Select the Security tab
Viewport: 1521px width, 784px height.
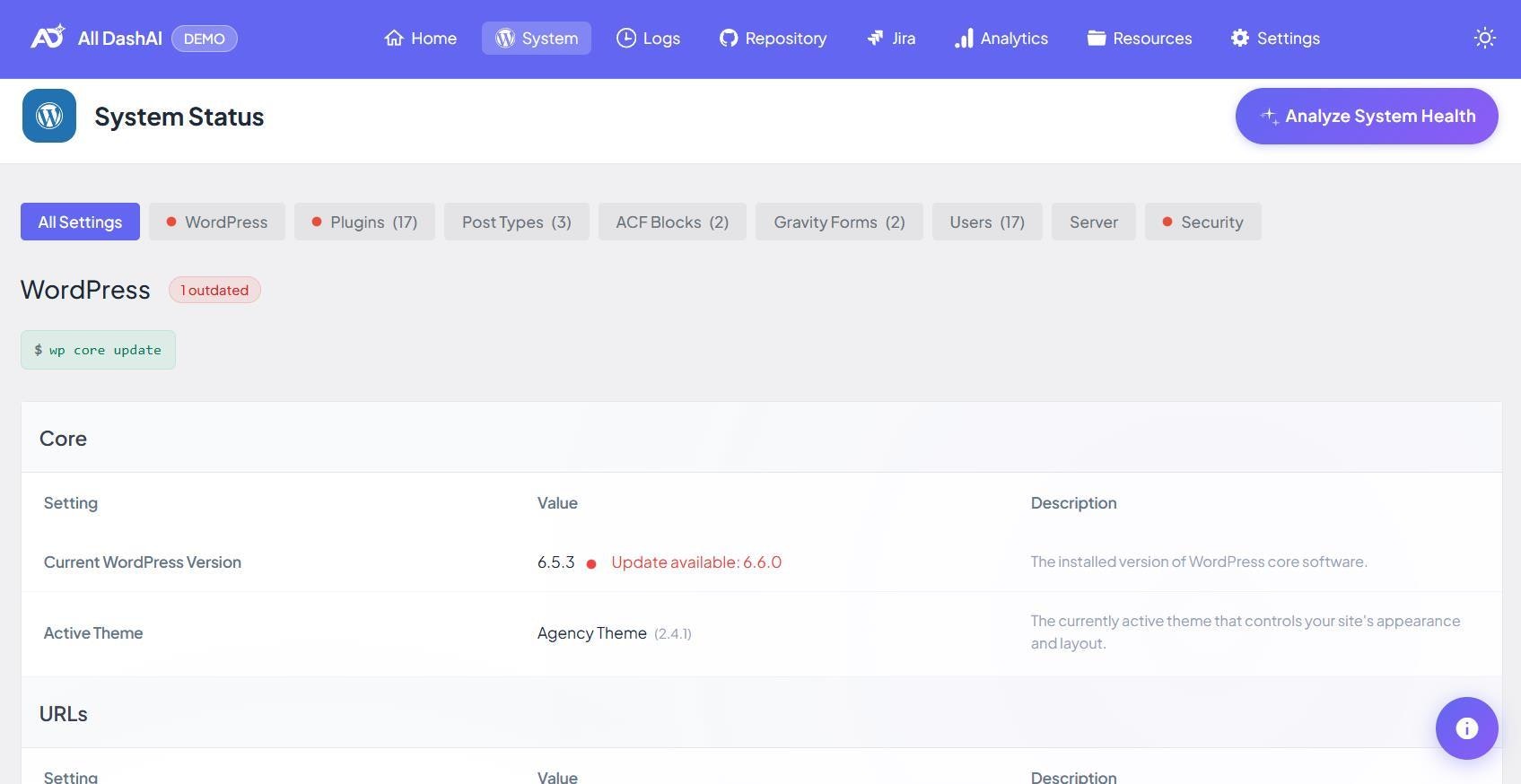click(x=1203, y=222)
